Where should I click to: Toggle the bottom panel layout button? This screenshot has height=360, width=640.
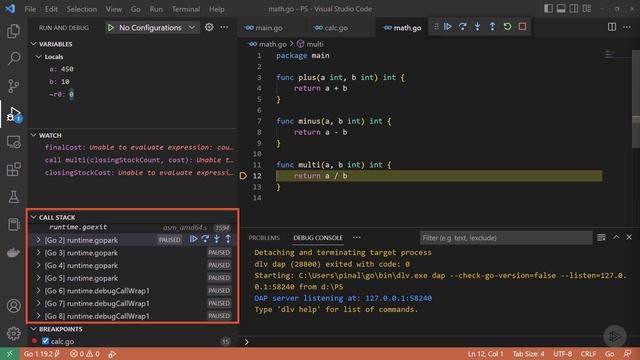(x=561, y=9)
